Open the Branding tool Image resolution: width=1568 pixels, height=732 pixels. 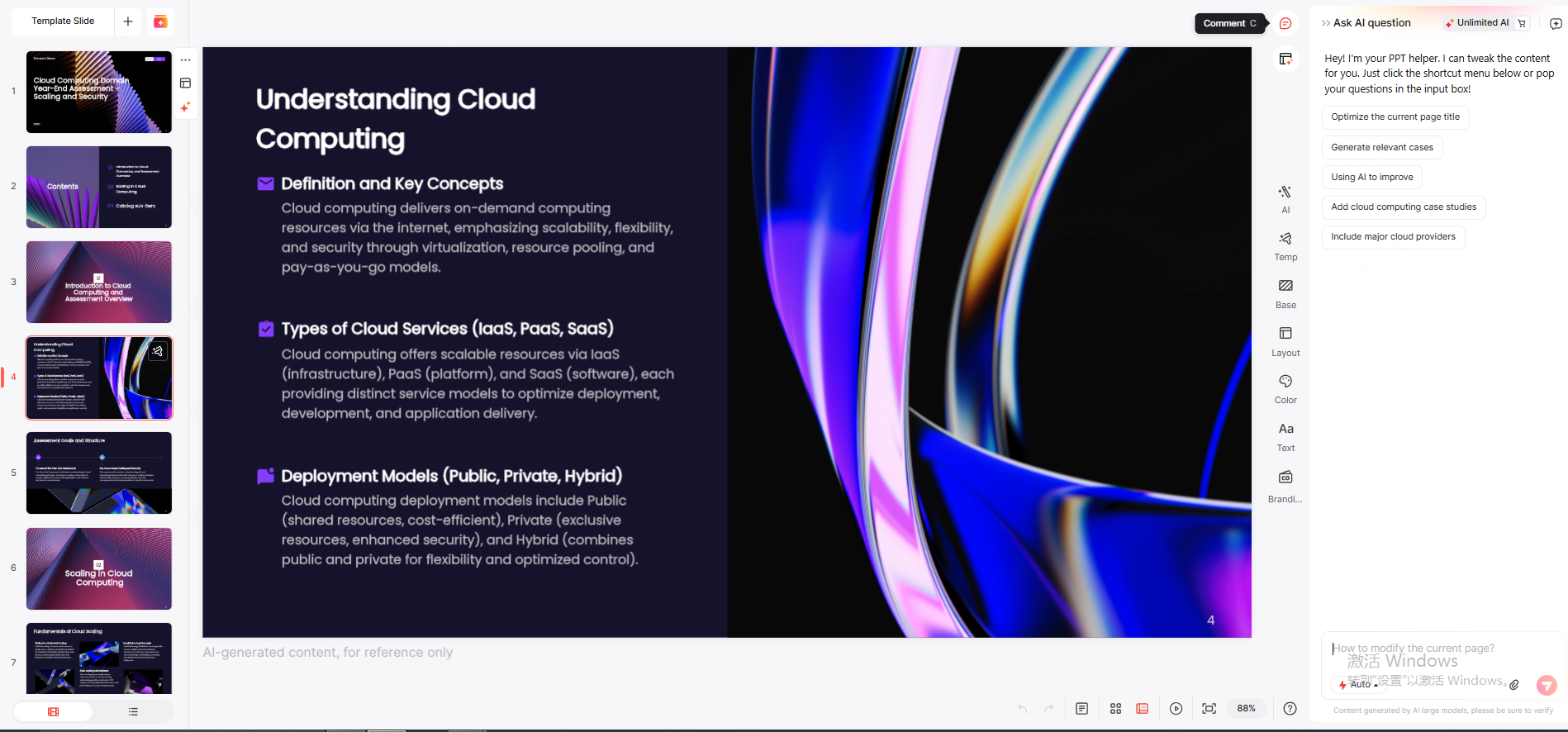[1285, 487]
